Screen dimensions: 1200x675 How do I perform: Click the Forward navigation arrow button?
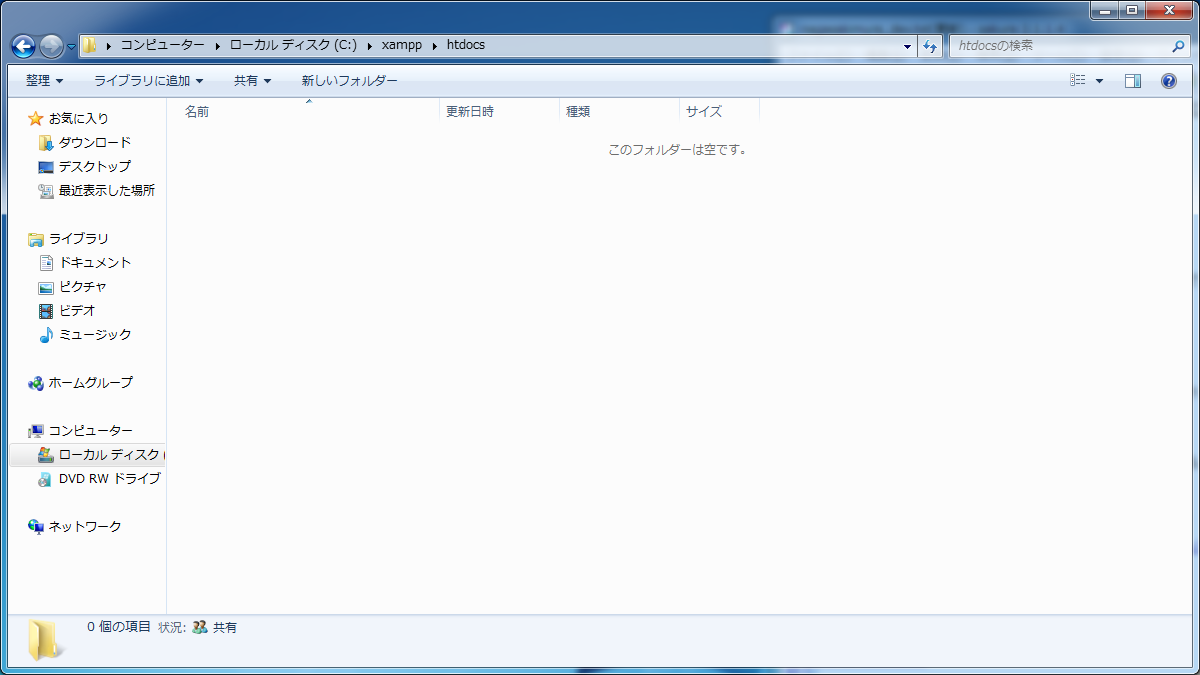coord(51,46)
